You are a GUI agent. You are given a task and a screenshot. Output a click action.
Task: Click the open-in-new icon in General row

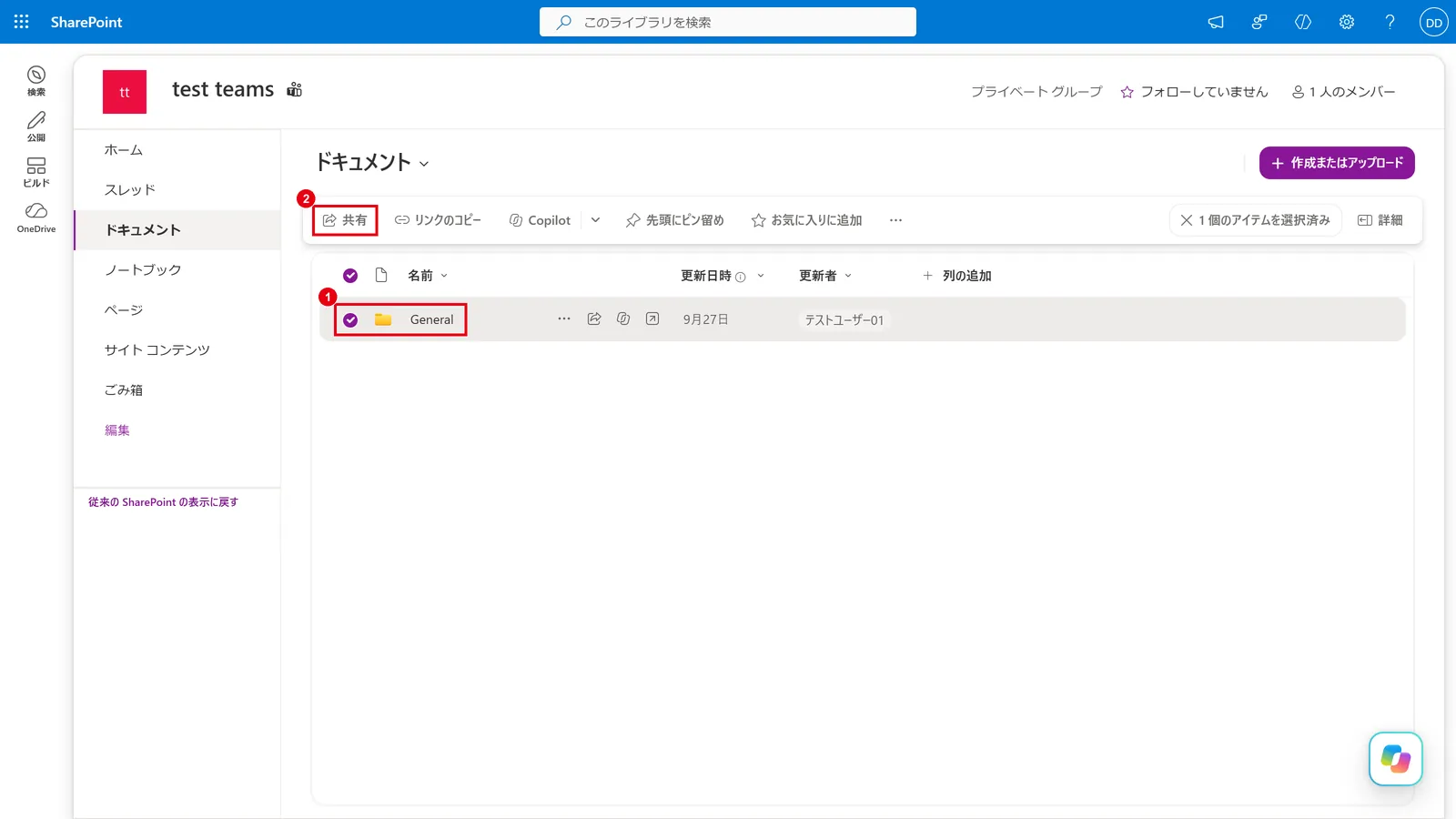tap(652, 318)
